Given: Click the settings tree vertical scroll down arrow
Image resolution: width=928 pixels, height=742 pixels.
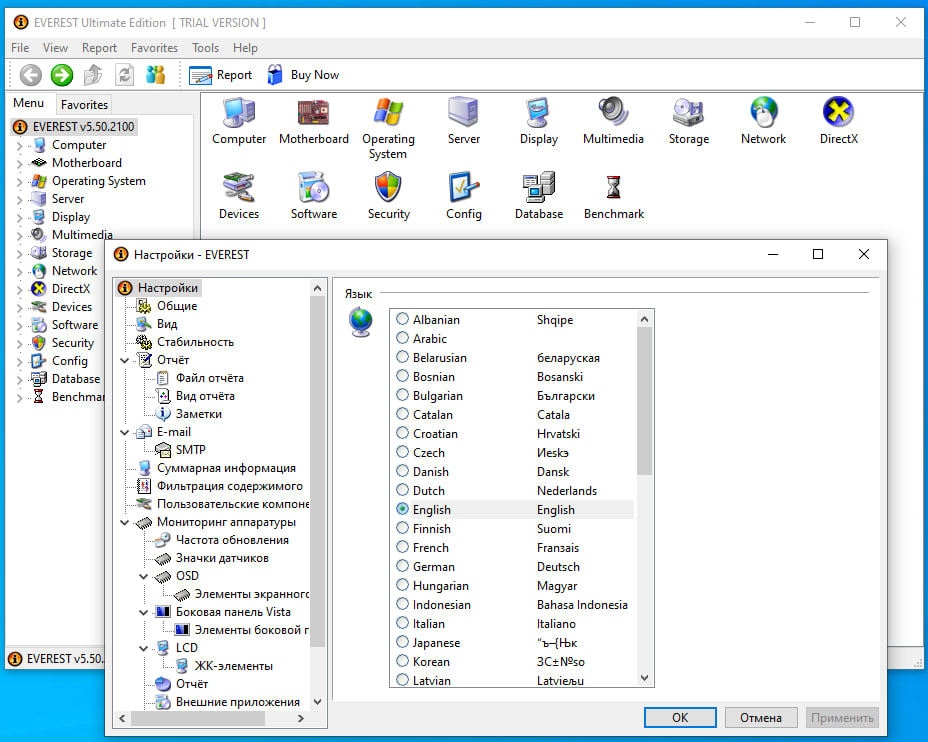Looking at the screenshot, I should pyautogui.click(x=317, y=702).
